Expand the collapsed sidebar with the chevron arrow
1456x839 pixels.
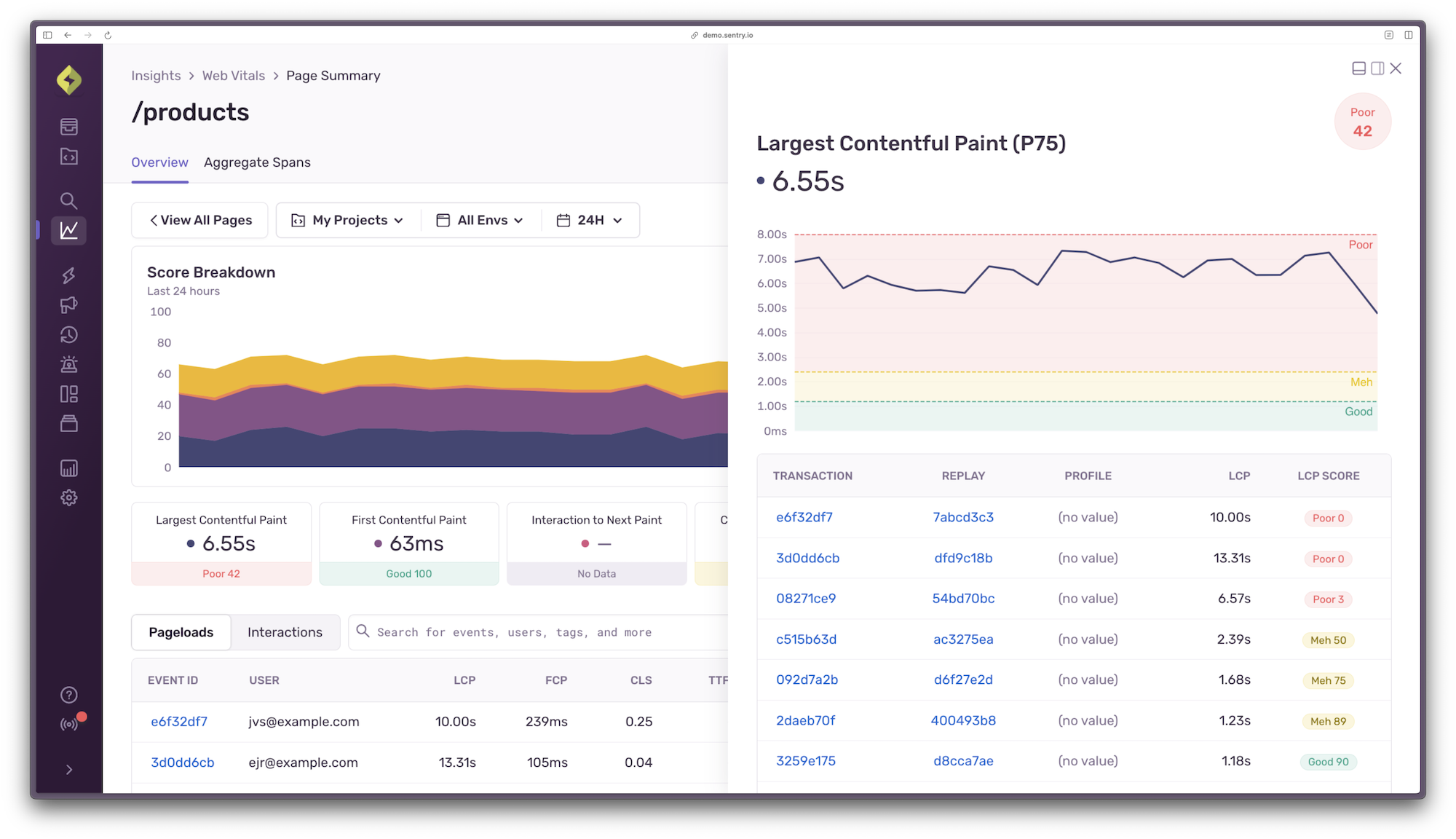[69, 769]
